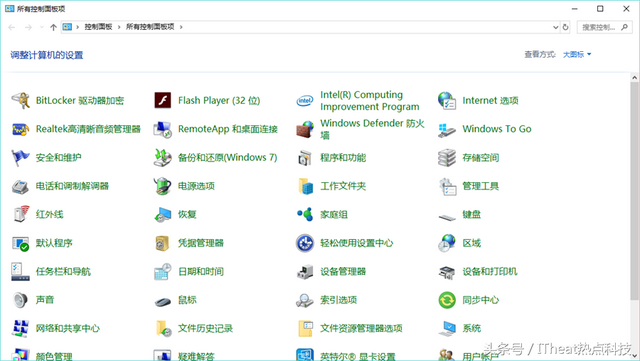Select 所有控制面板项 breadcrumb
640x361 pixels.
pos(150,27)
